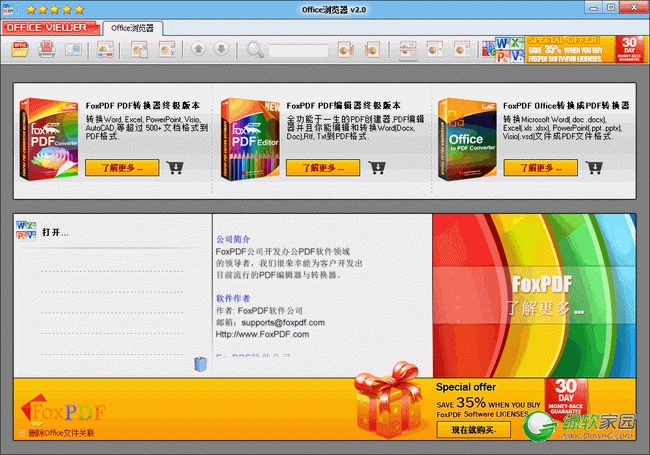Click the FoxPDF Office转换成PDF转换器 title
The image size is (650, 455).
click(x=566, y=106)
